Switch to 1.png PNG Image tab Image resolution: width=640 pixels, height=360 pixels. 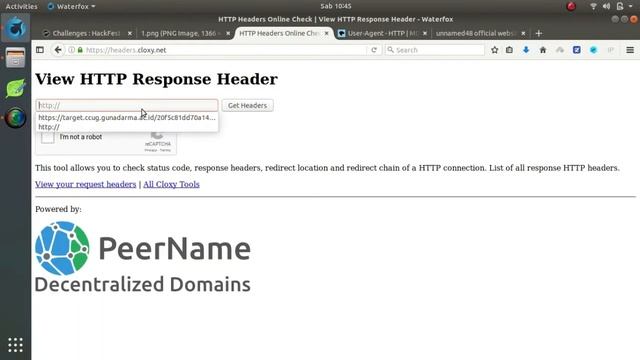(180, 33)
